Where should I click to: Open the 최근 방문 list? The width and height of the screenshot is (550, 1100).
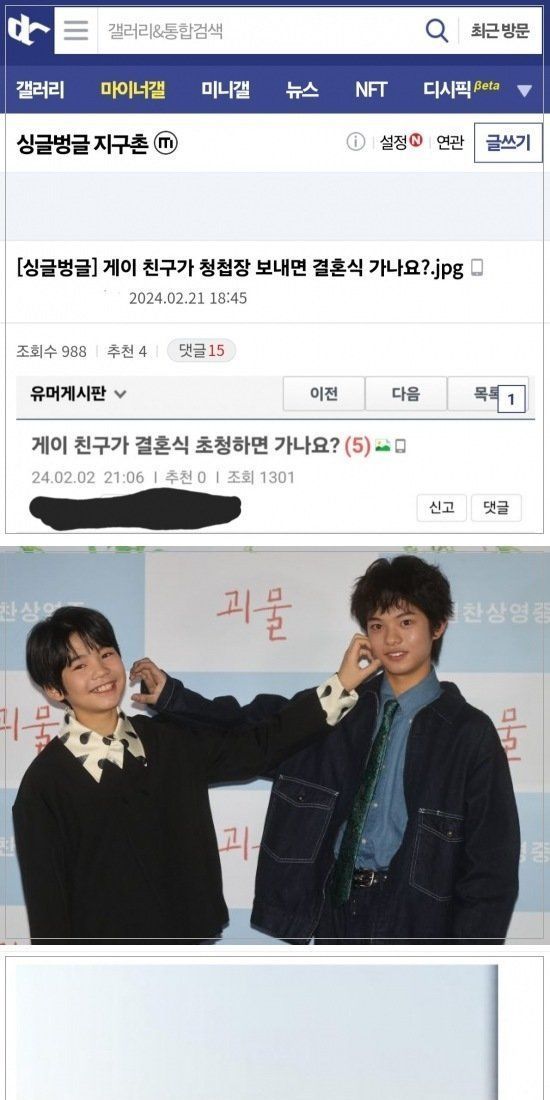[x=499, y=31]
